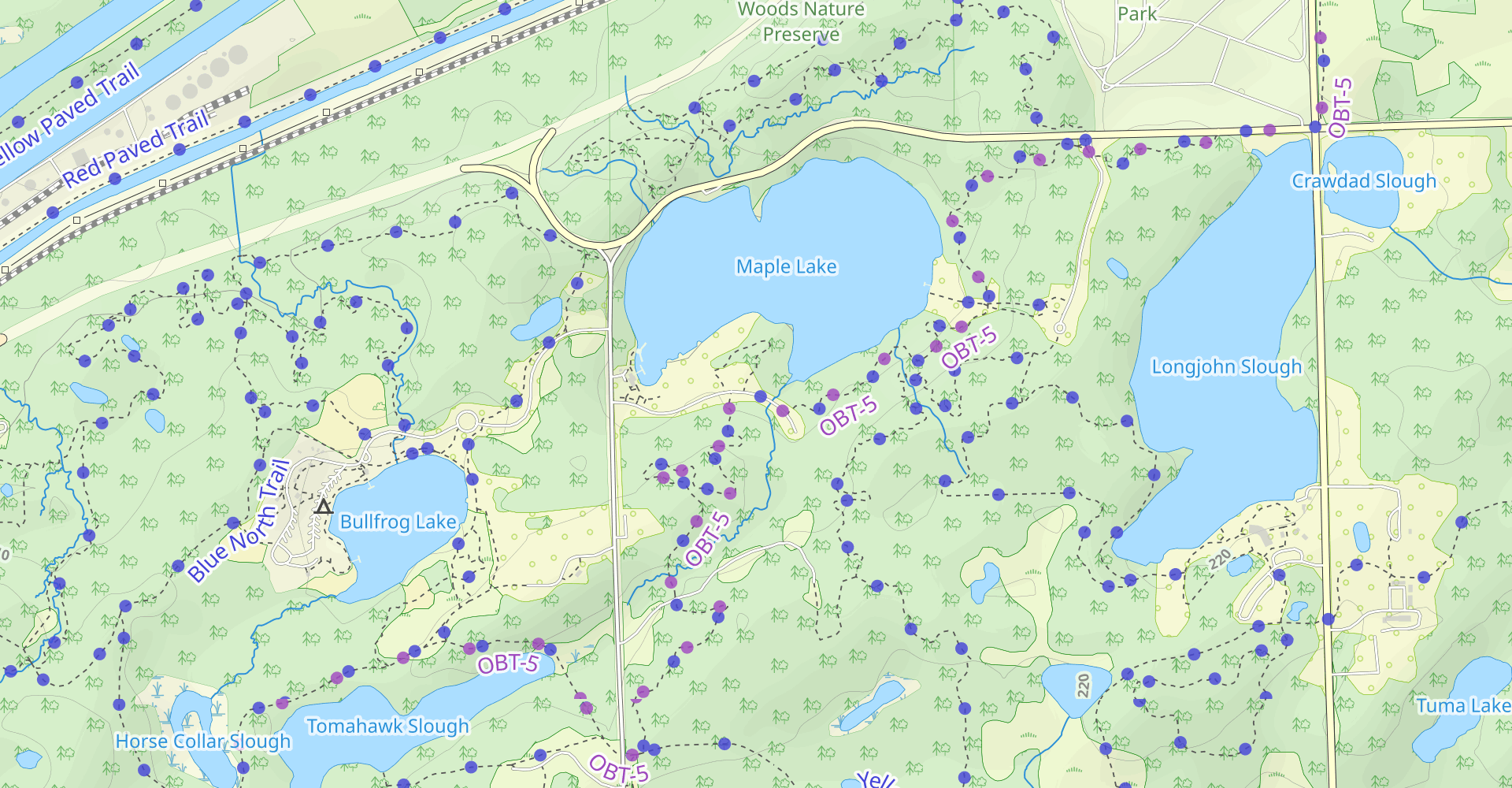The image size is (1512, 788).
Task: Select the Tomahawk Slough label
Action: (387, 726)
